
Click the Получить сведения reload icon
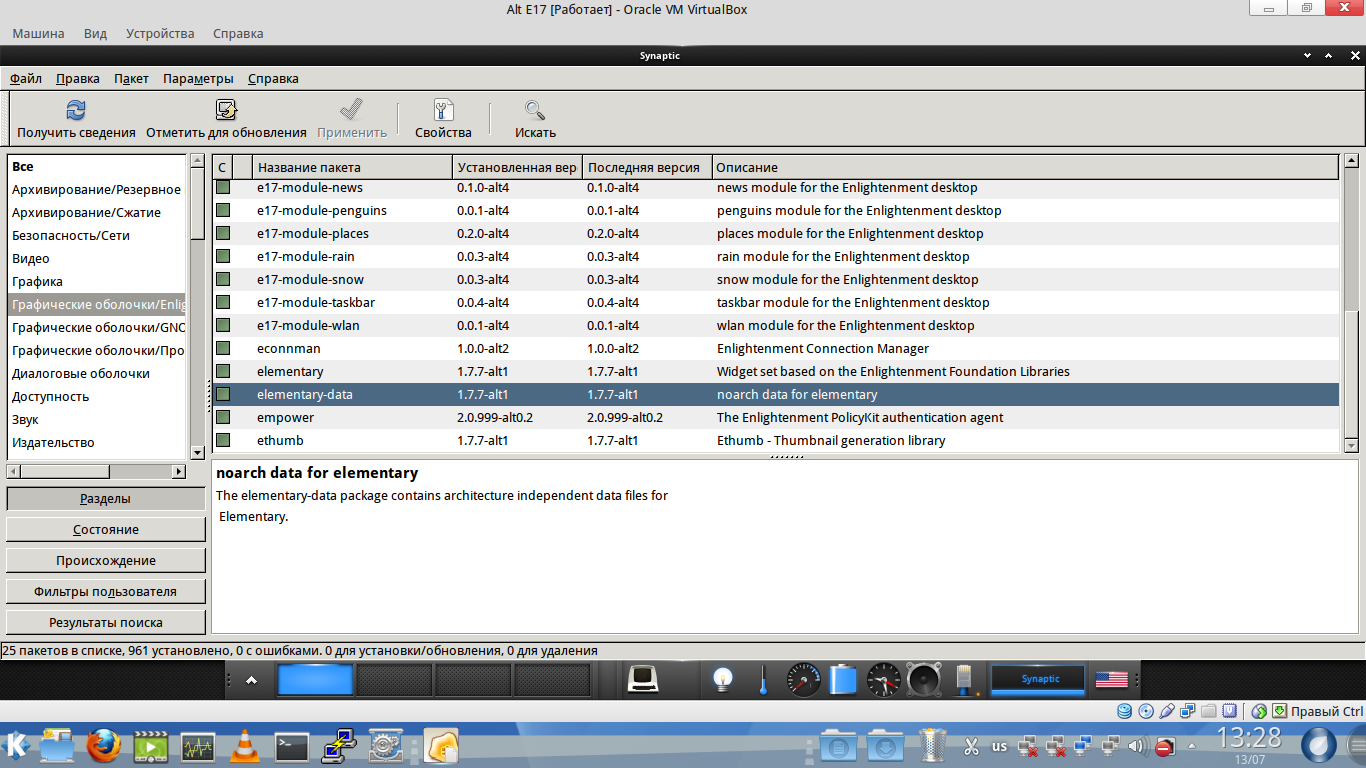76,110
